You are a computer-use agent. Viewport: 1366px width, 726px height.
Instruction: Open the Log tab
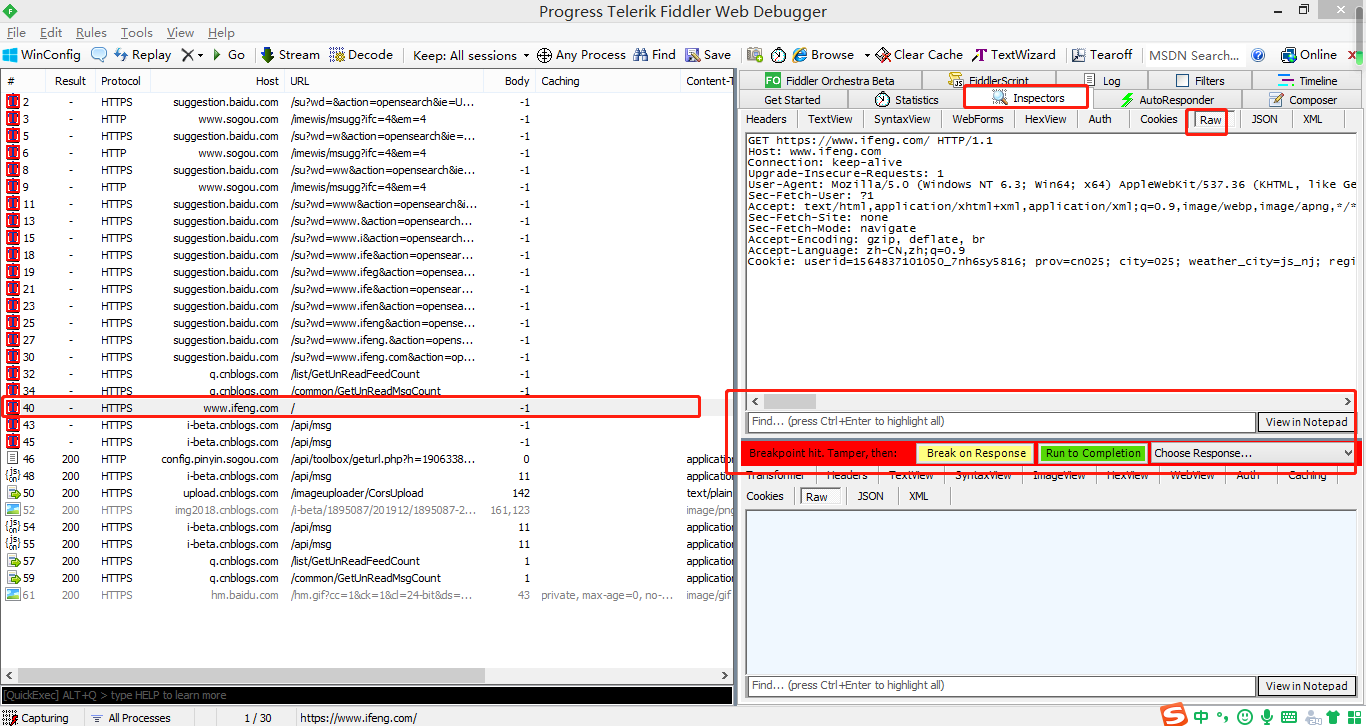[x=1102, y=81]
